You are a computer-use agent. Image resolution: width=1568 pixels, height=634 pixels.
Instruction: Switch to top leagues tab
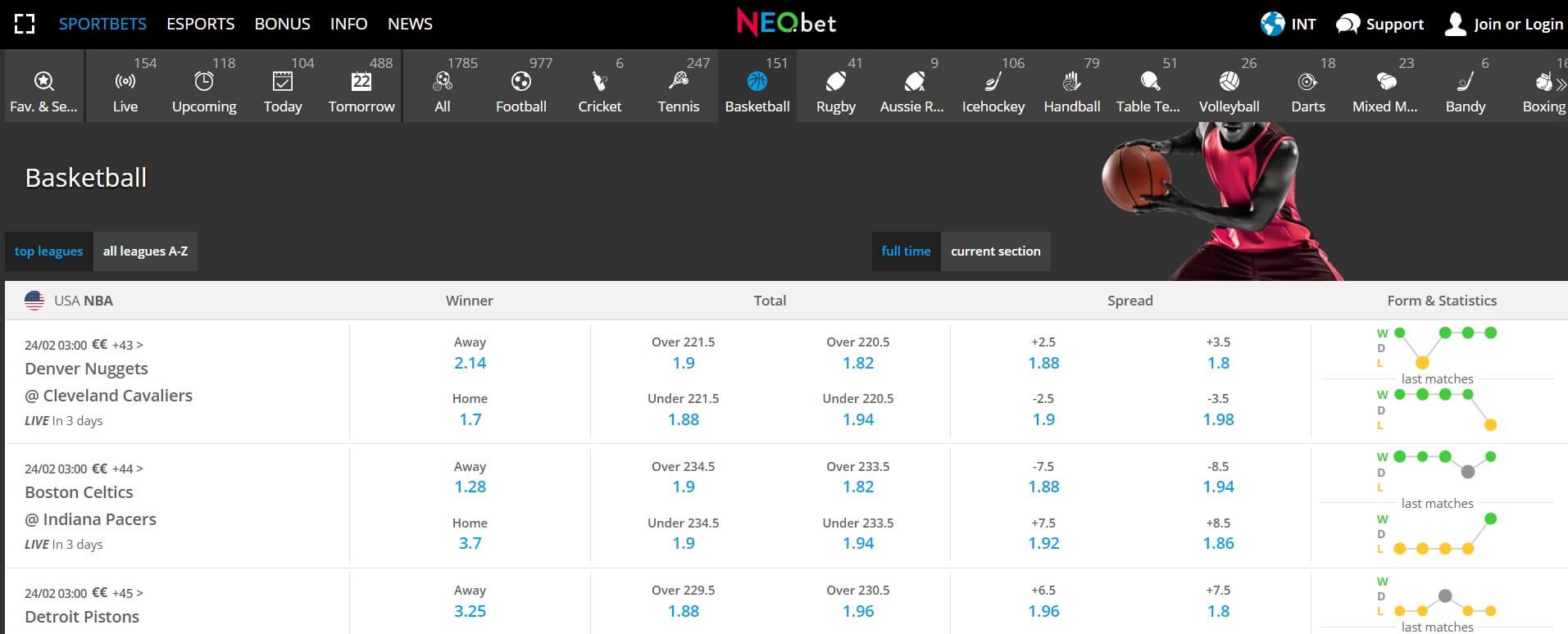point(48,251)
